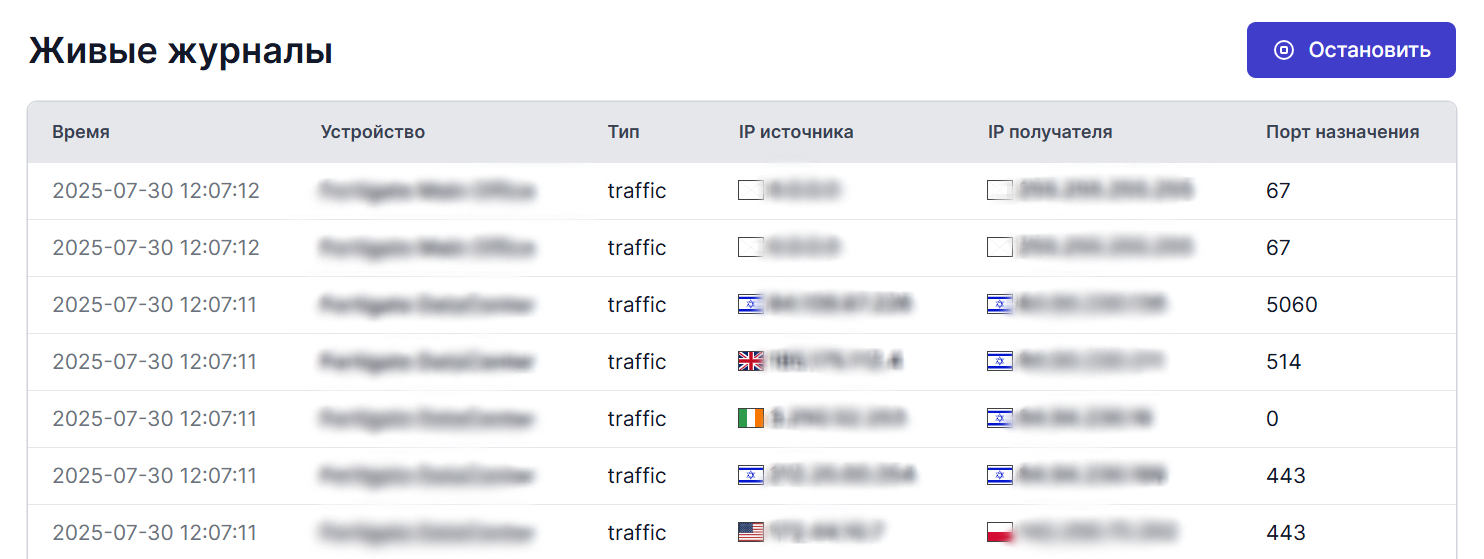The width and height of the screenshot is (1484, 559).
Task: Click Israel destination flag in port 514 row
Action: point(1000,361)
